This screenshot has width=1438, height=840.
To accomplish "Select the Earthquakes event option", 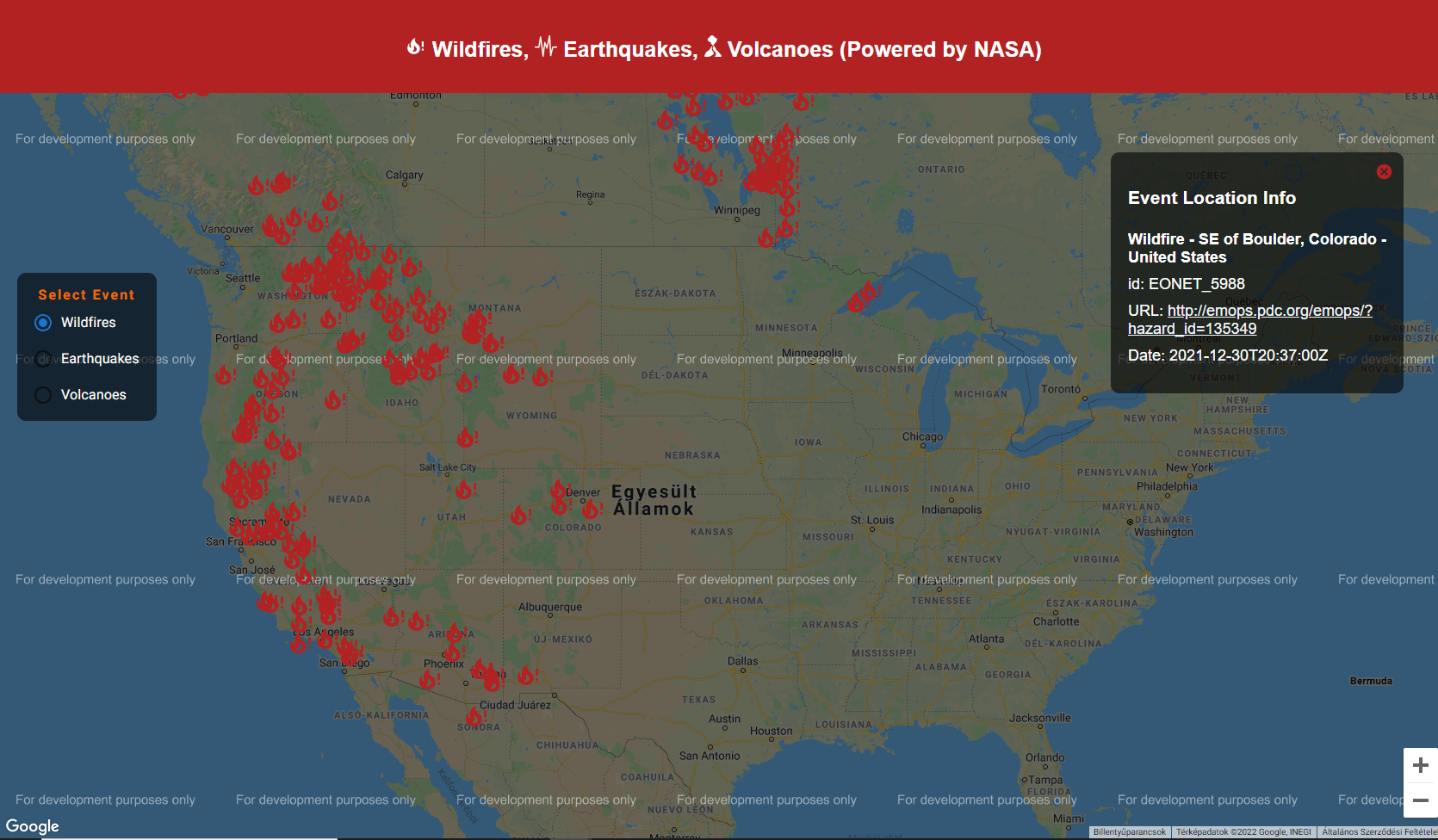I will tap(43, 359).
